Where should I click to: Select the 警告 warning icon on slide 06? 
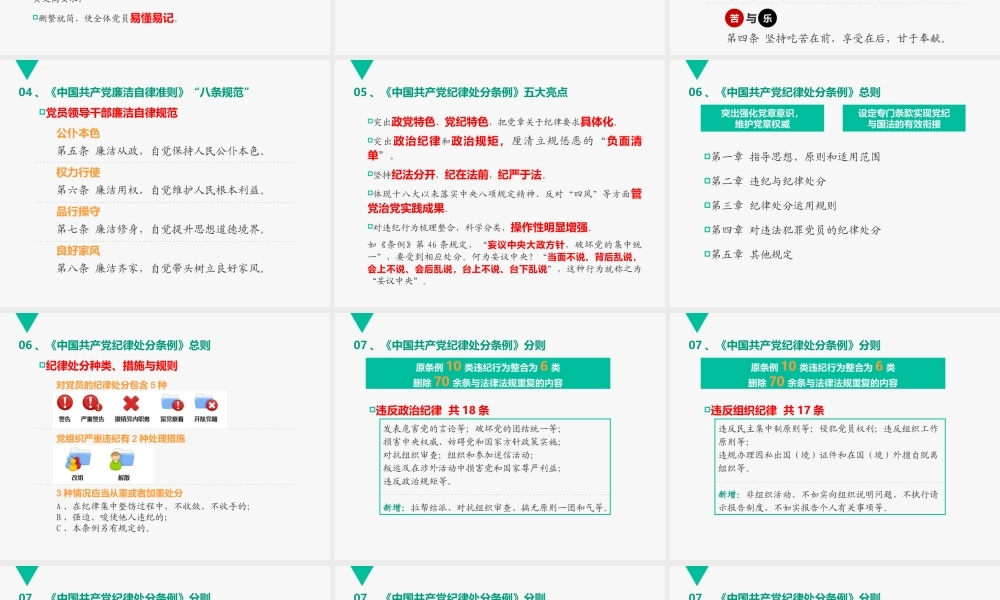coord(66,405)
